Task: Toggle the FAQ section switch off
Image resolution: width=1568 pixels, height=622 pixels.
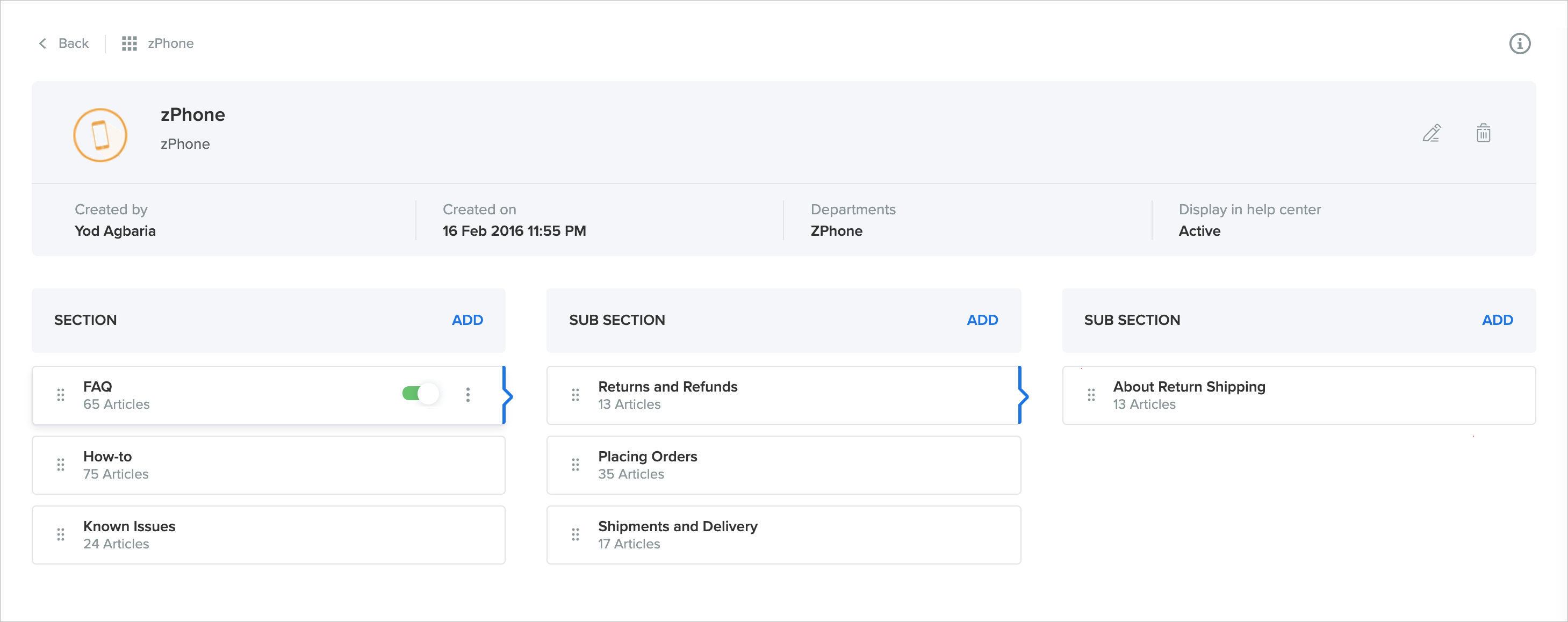Action: 420,394
